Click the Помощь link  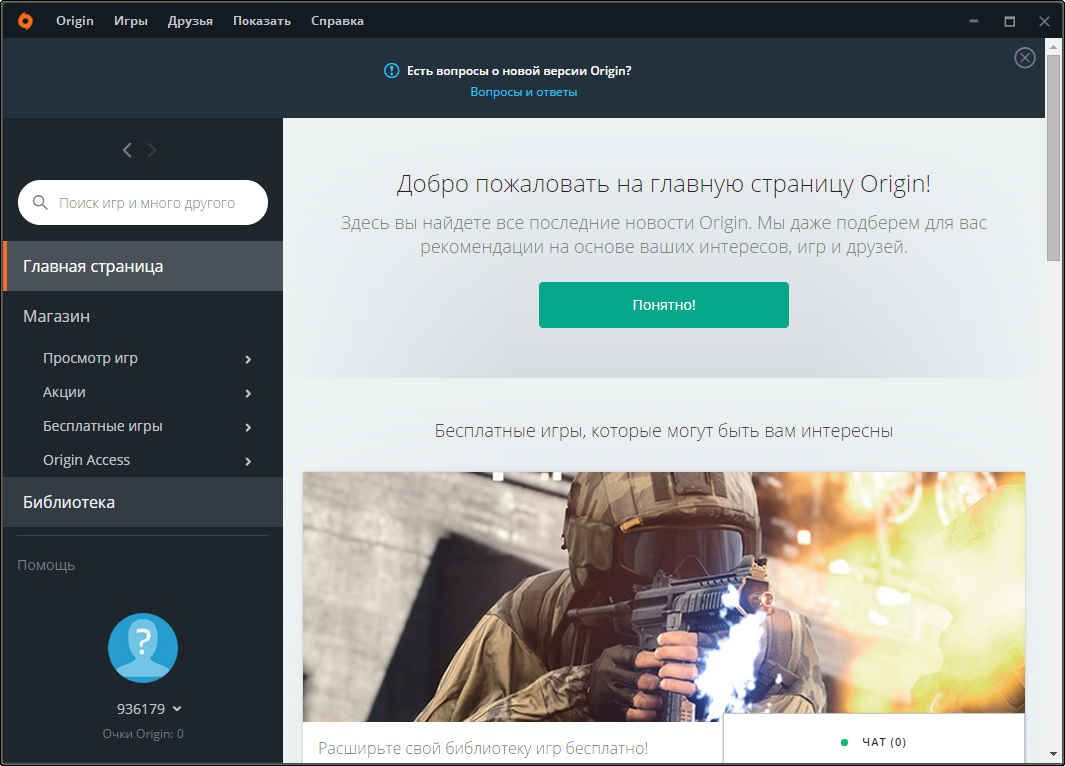coord(46,565)
